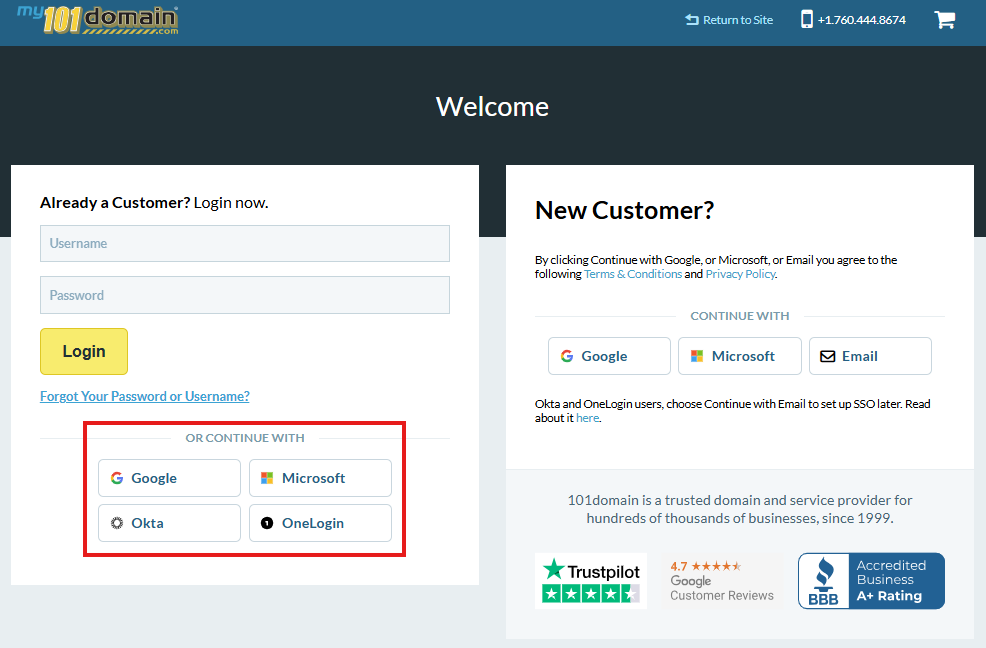Click Continue with Google for new customers

click(608, 356)
